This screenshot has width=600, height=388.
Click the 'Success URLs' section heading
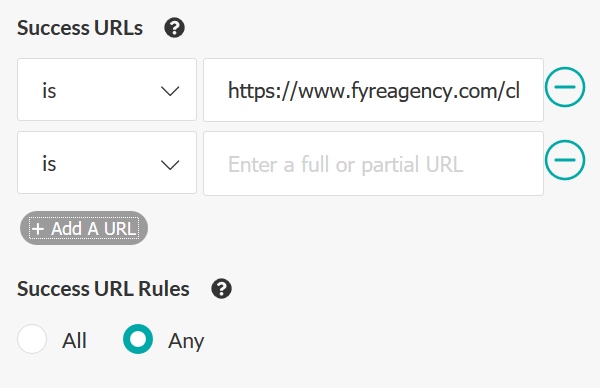coord(80,28)
